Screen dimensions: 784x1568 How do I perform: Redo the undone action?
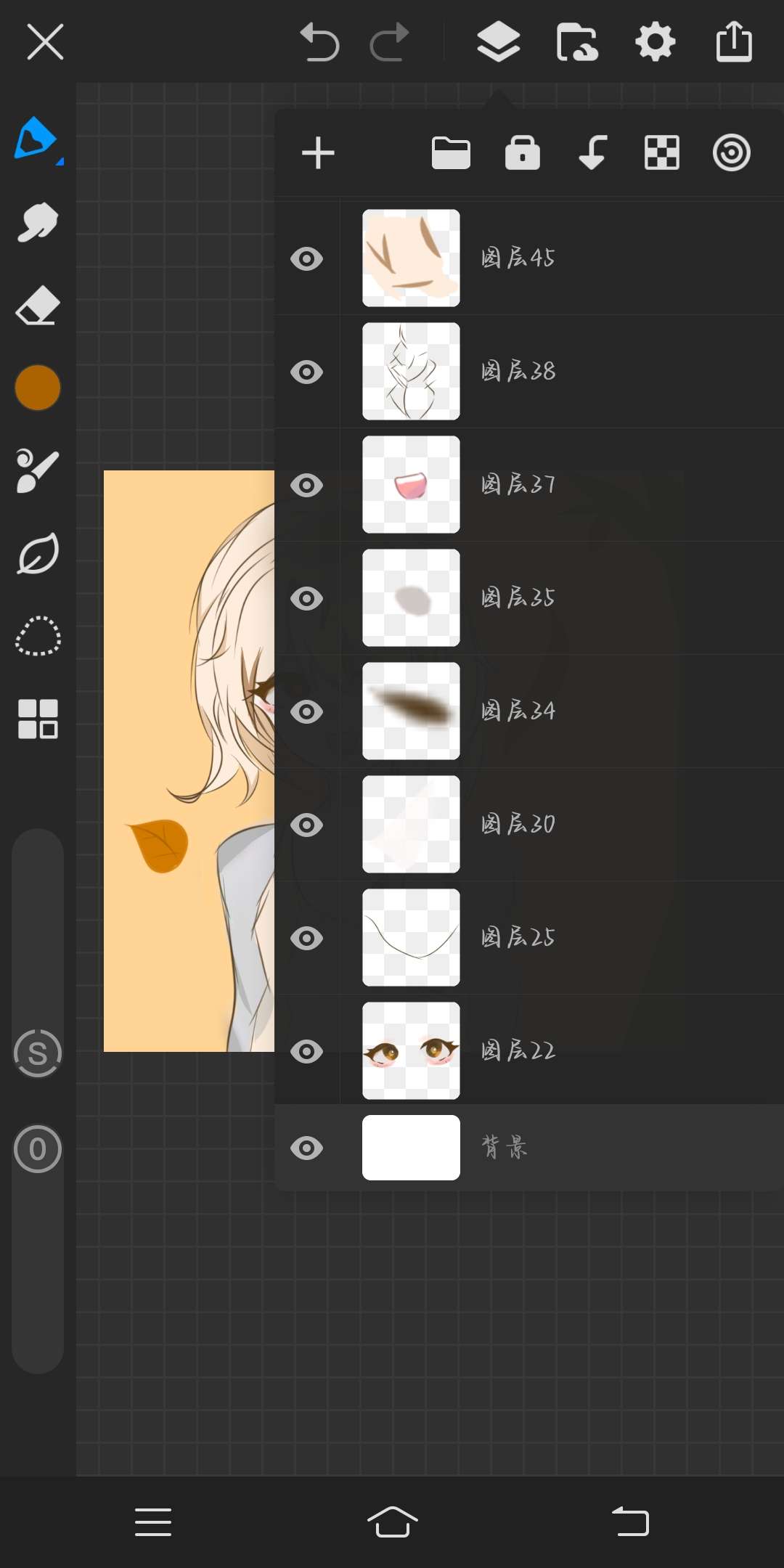[x=390, y=42]
